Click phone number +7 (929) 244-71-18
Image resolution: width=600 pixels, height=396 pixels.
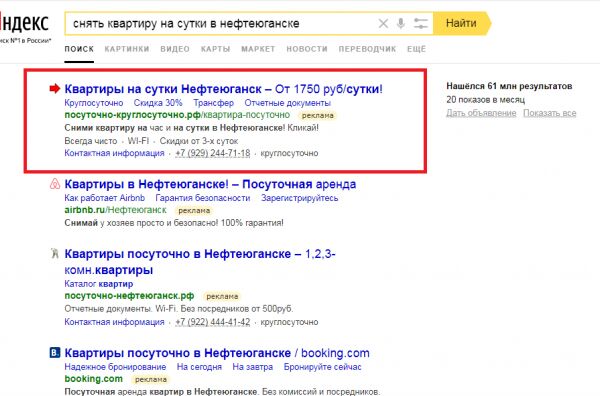point(212,153)
